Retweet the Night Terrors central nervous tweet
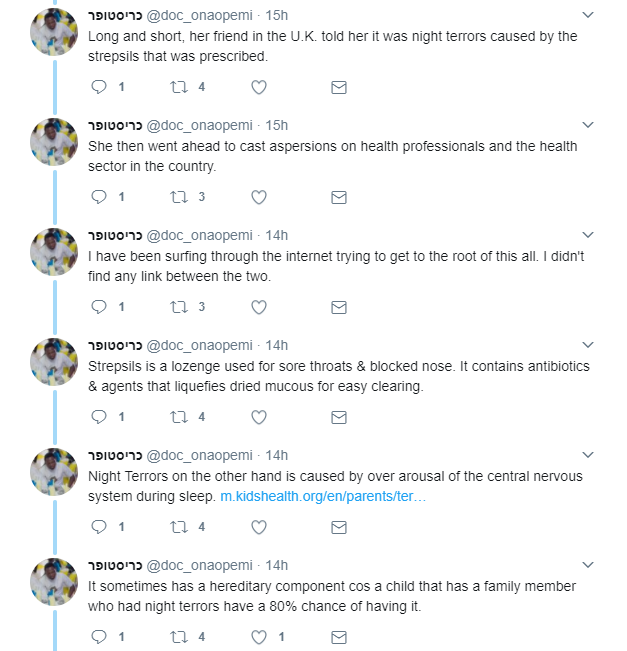Viewport: 627px width, 651px height. pos(179,527)
